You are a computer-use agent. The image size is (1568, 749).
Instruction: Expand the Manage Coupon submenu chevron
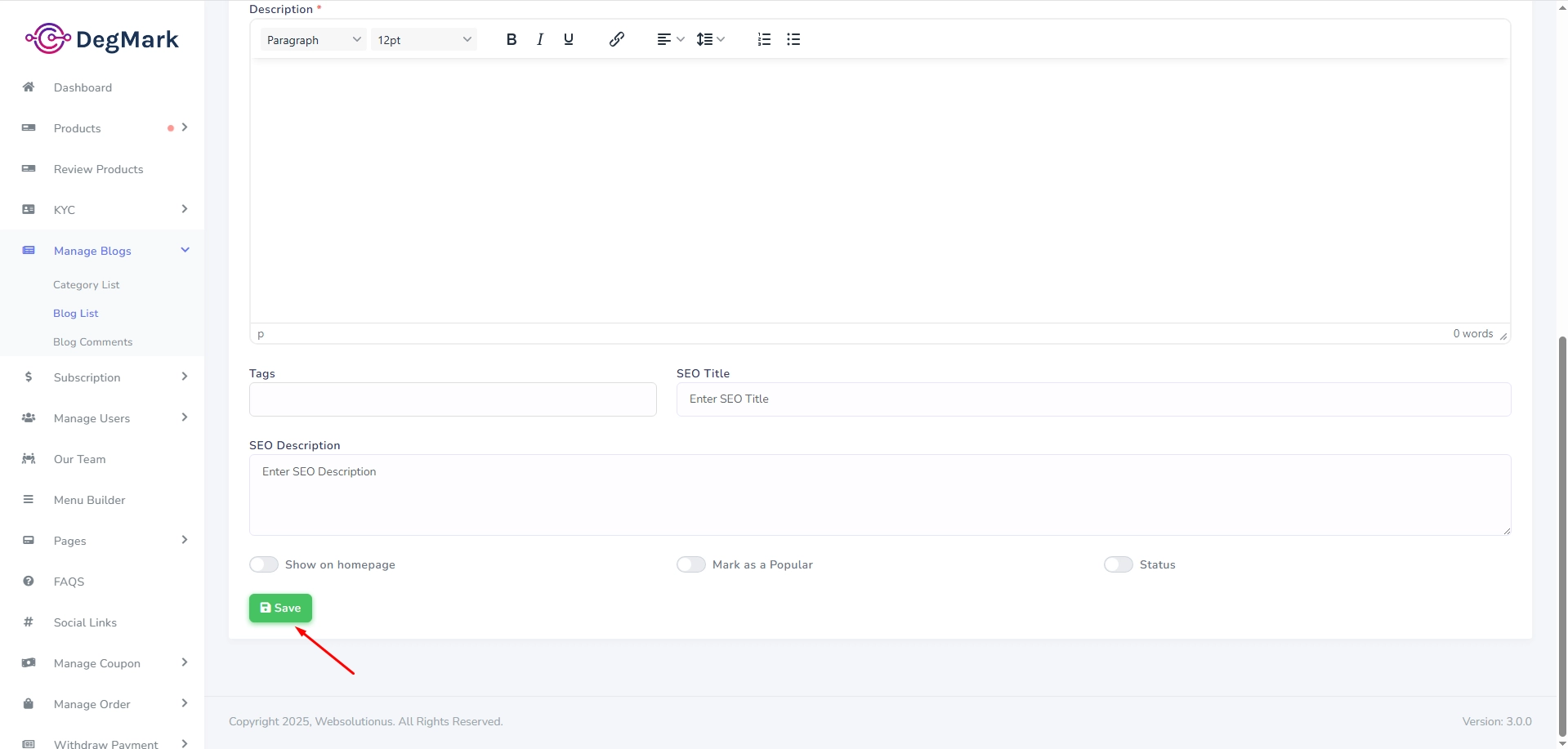click(x=185, y=662)
